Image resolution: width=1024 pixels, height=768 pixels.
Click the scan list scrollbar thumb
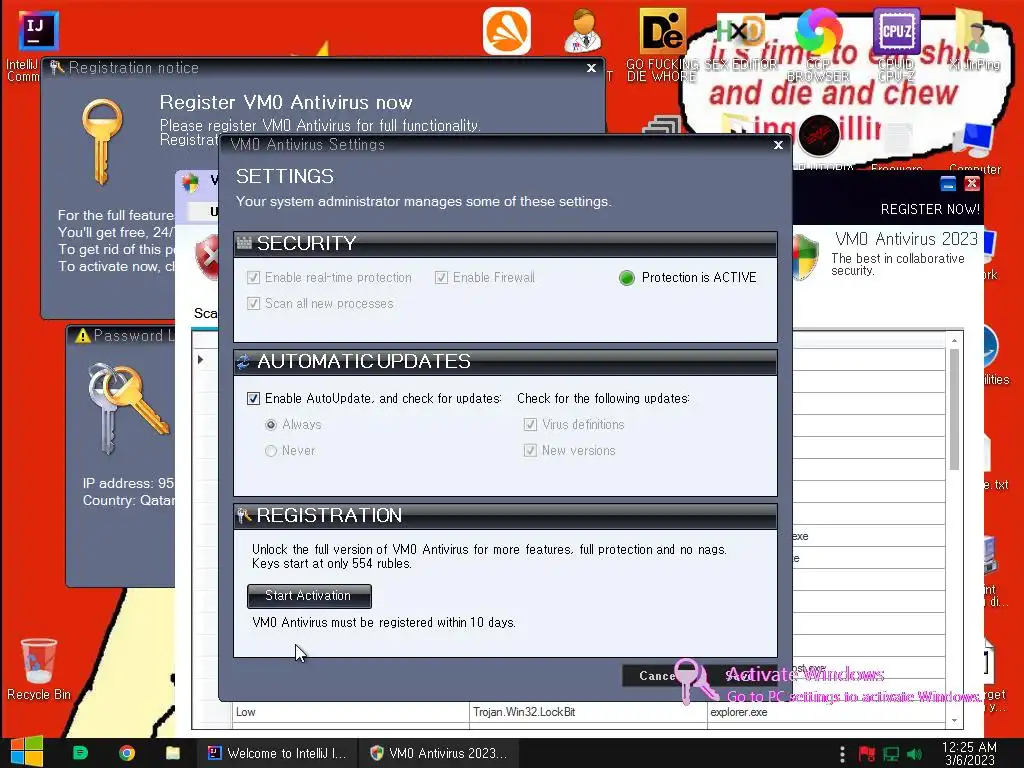pos(954,409)
